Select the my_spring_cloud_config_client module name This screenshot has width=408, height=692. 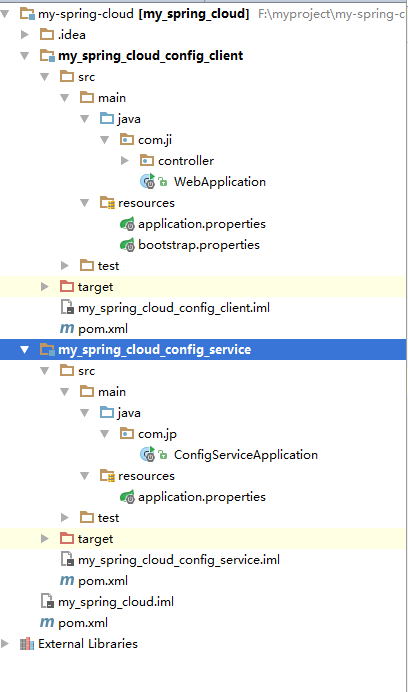(151, 56)
